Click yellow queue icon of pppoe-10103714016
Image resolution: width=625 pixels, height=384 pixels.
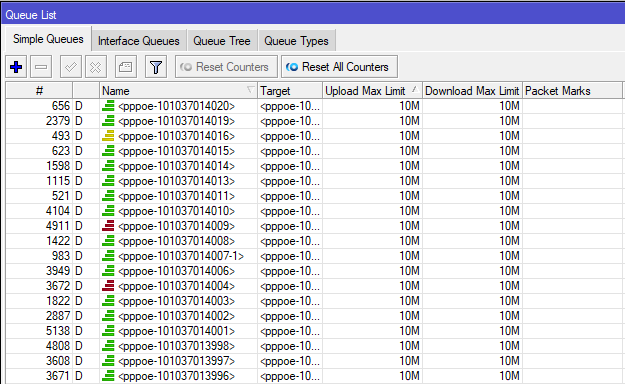[108, 136]
